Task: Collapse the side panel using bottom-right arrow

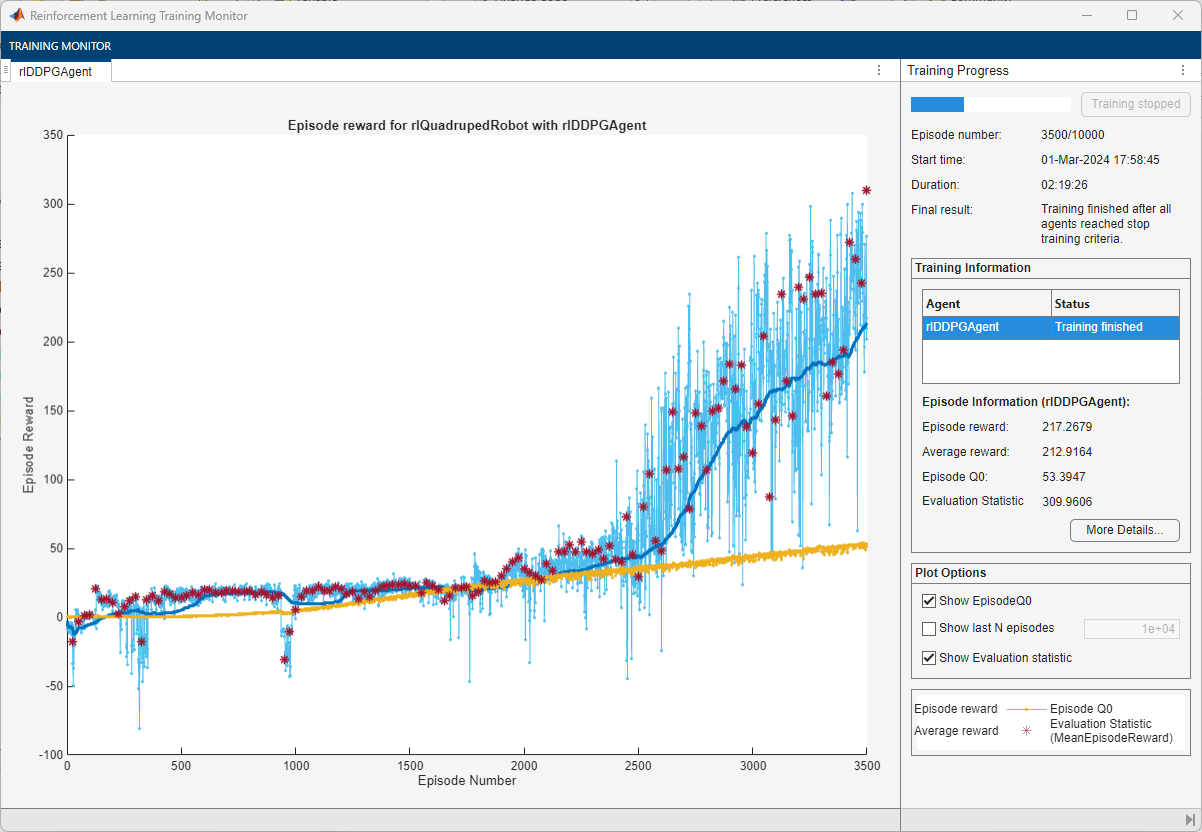Action: (x=1190, y=820)
